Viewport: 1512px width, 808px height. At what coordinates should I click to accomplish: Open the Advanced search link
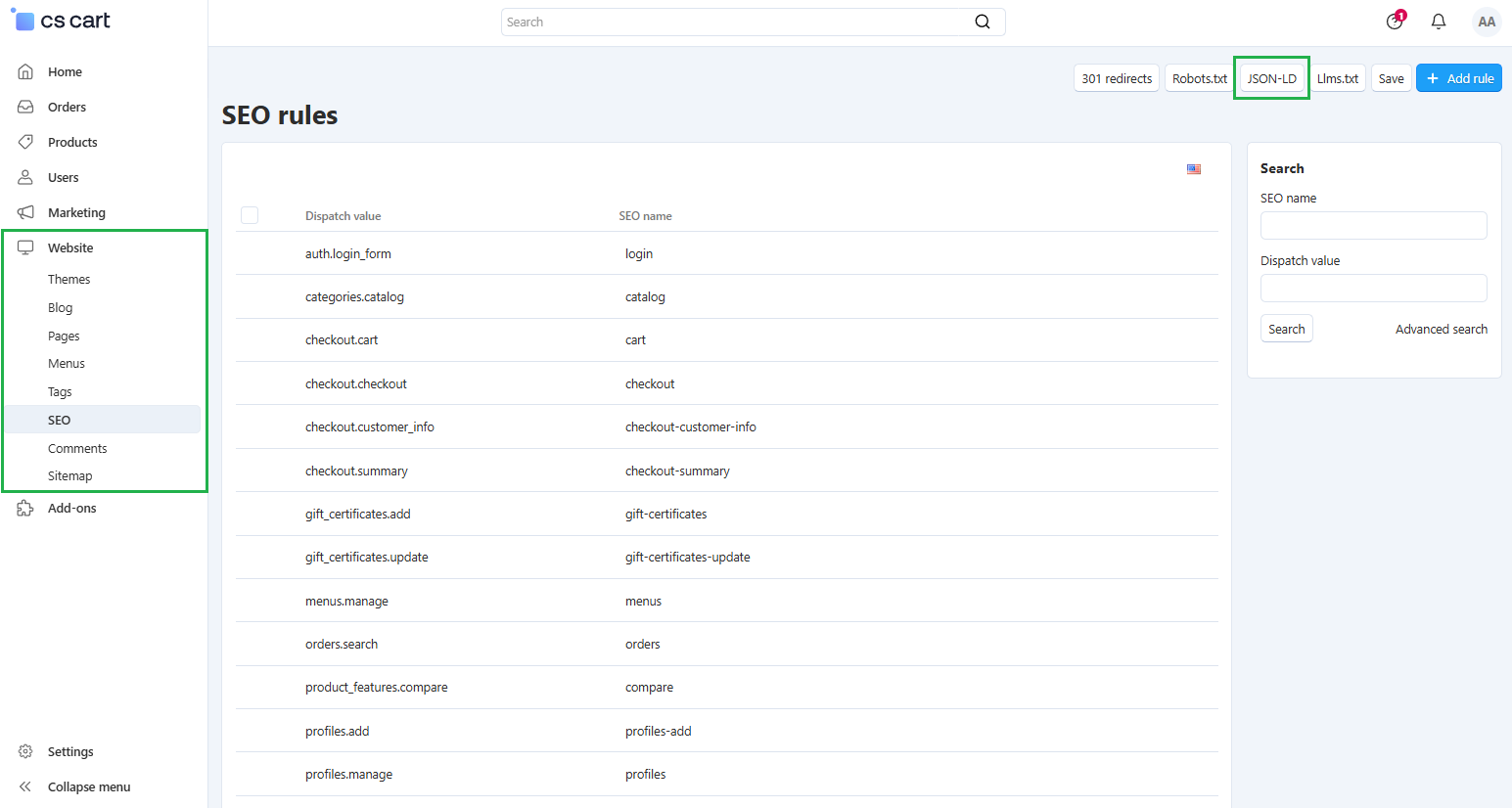coord(1442,329)
